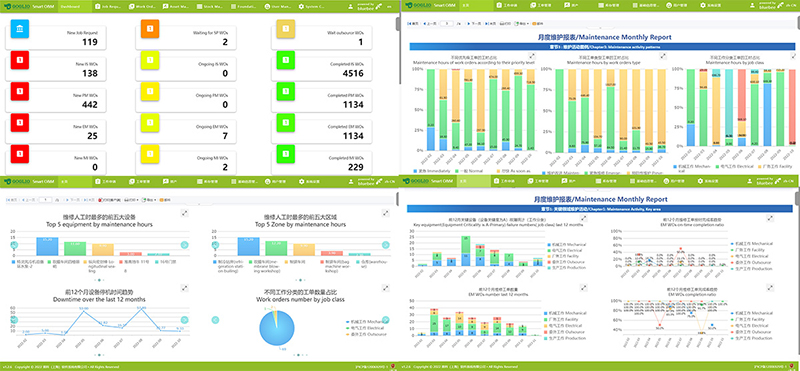Open the User Man... menu in the dashboard header
This screenshot has height=371, width=800.
[x=279, y=7]
